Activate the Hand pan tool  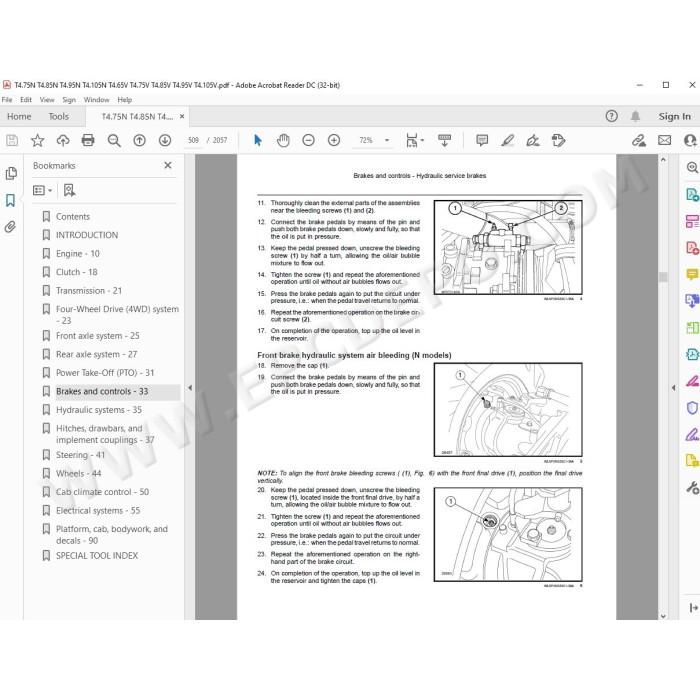coord(283,141)
